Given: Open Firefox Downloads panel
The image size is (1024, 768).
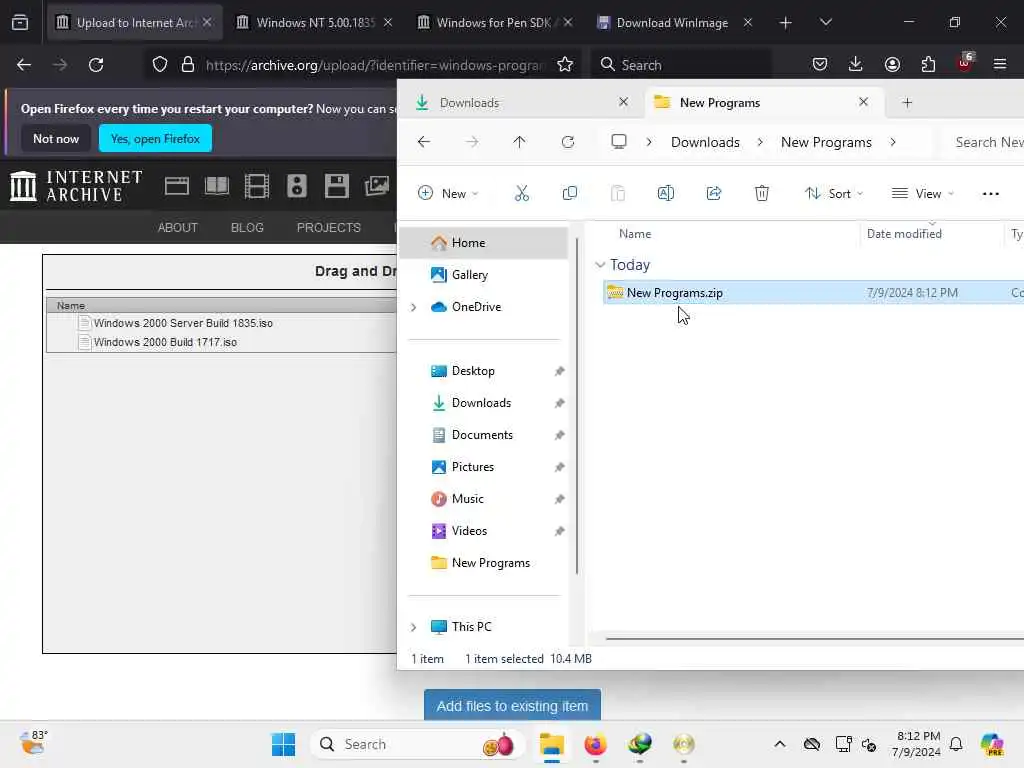Looking at the screenshot, I should tap(856, 64).
